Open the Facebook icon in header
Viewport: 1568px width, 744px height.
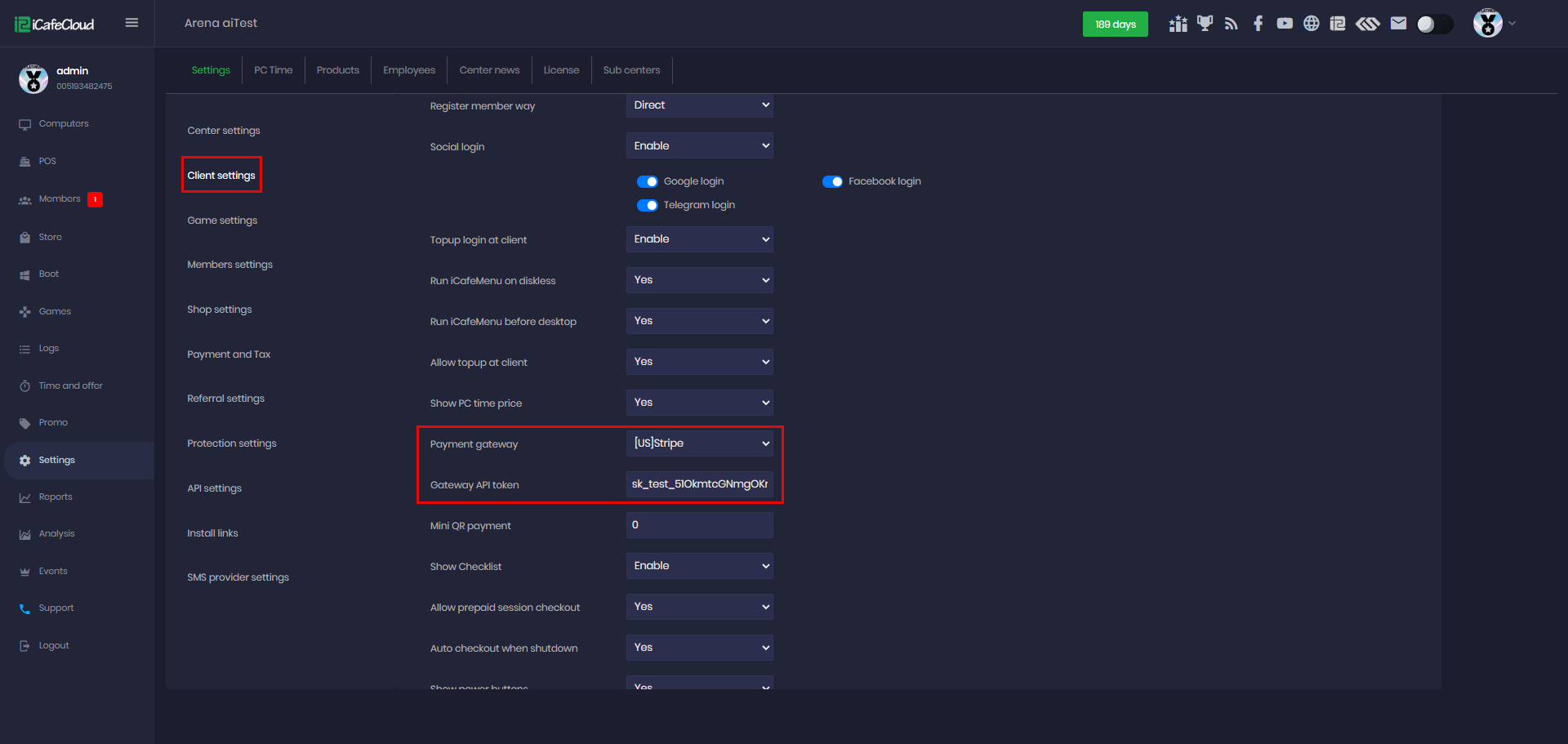coord(1258,24)
